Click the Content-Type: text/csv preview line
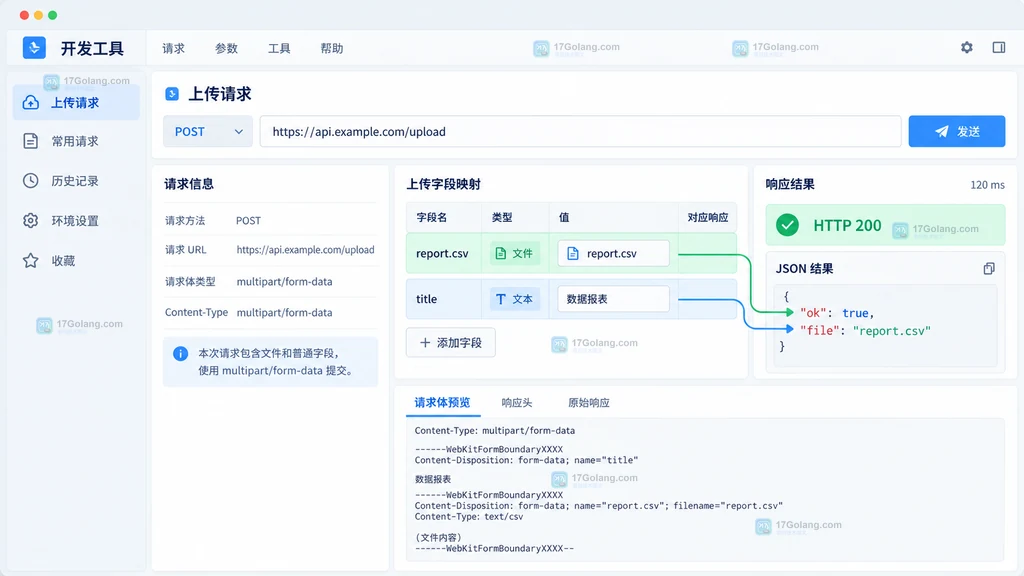 pos(469,517)
